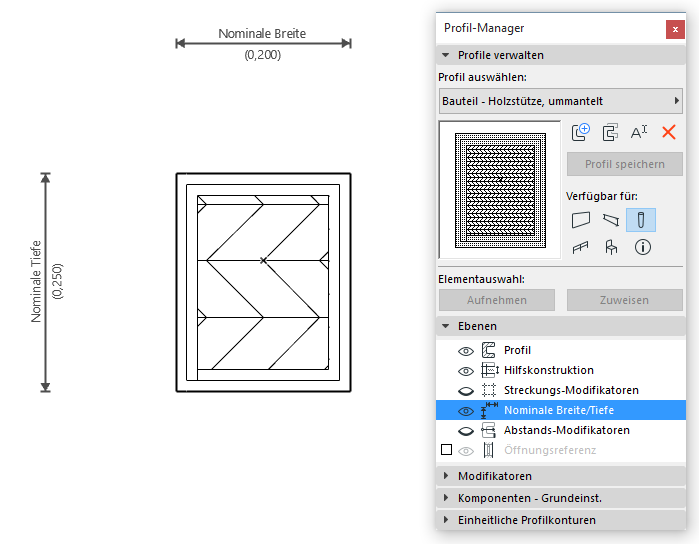
Task: Click the profile origin cross marker
Action: pyautogui.click(x=263, y=260)
